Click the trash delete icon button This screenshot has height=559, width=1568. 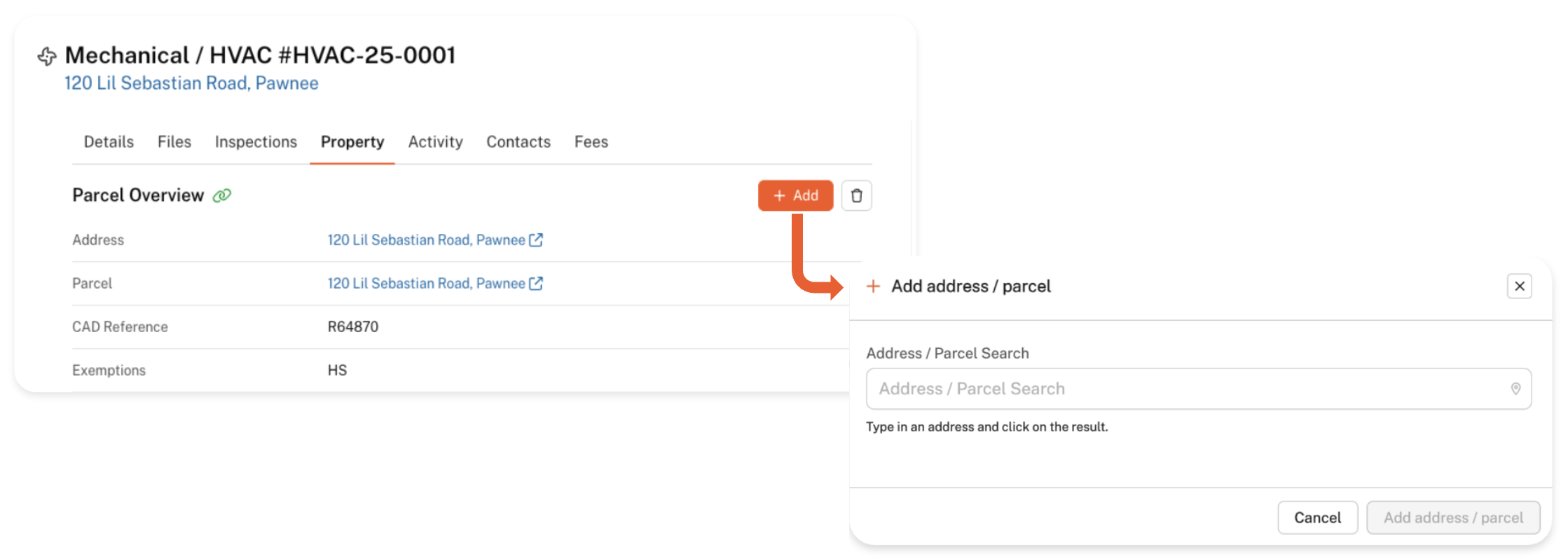click(856, 195)
